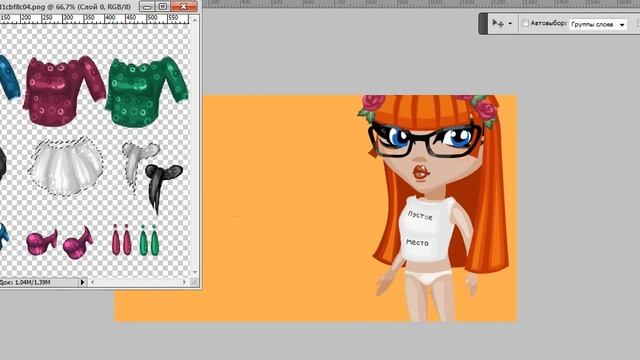Click the vertical scrollbar down arrow
This screenshot has height=360, width=640.
tap(195, 272)
